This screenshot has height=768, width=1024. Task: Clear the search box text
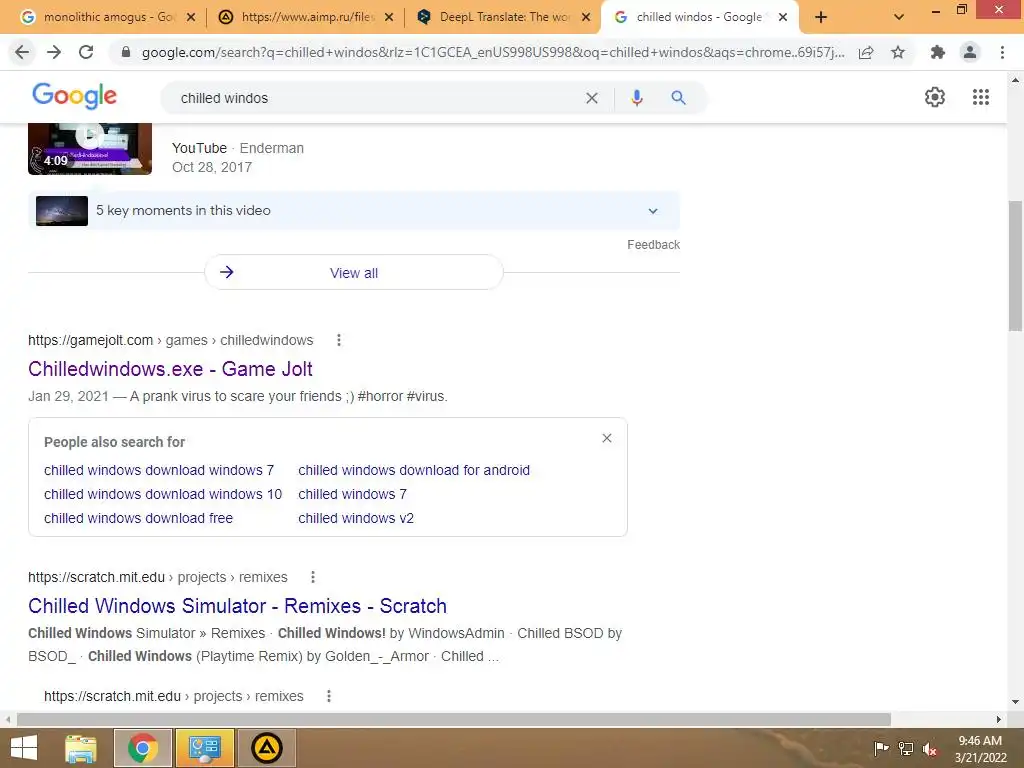(592, 98)
